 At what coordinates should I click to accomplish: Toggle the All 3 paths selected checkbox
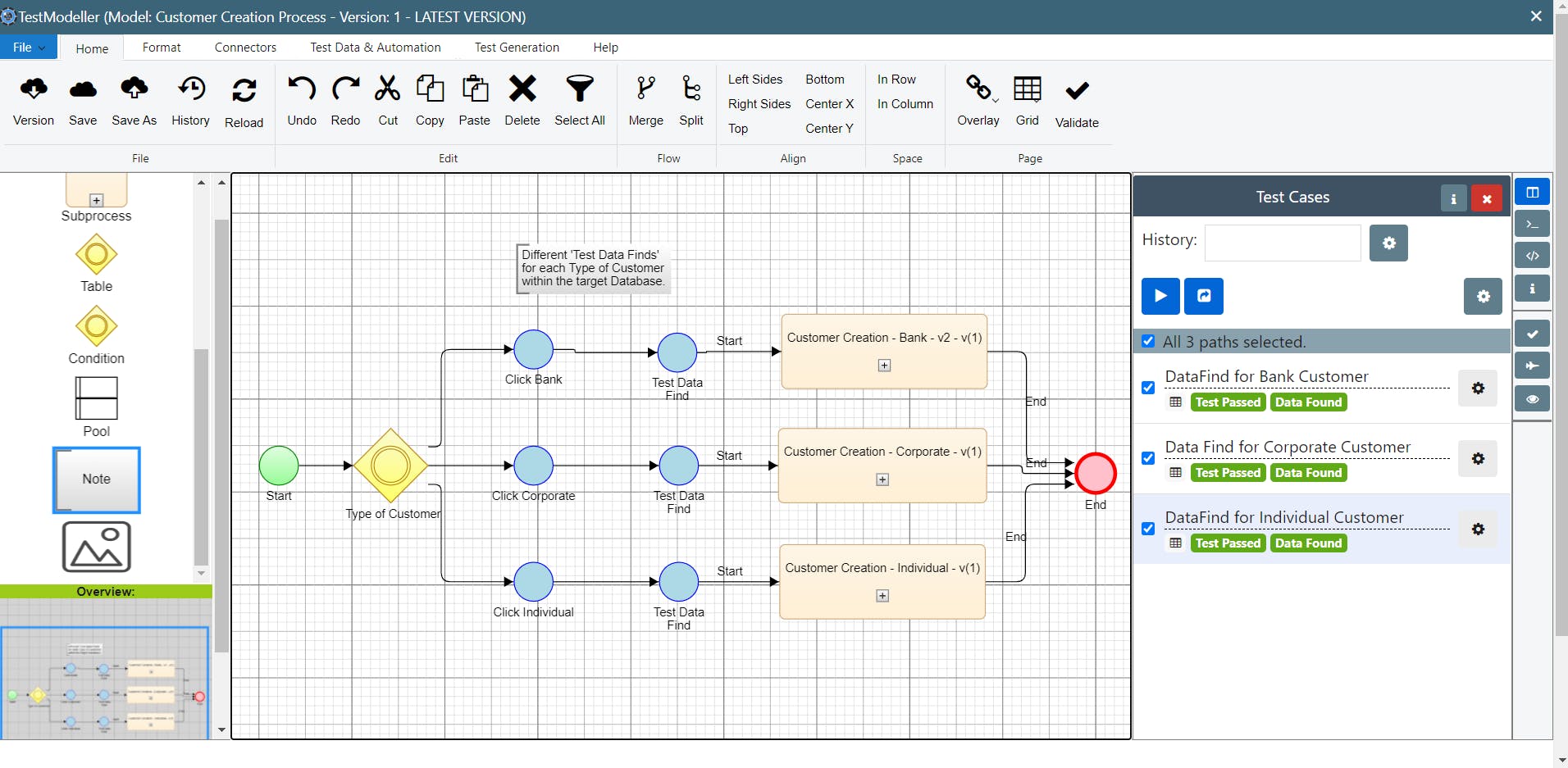coord(1148,341)
